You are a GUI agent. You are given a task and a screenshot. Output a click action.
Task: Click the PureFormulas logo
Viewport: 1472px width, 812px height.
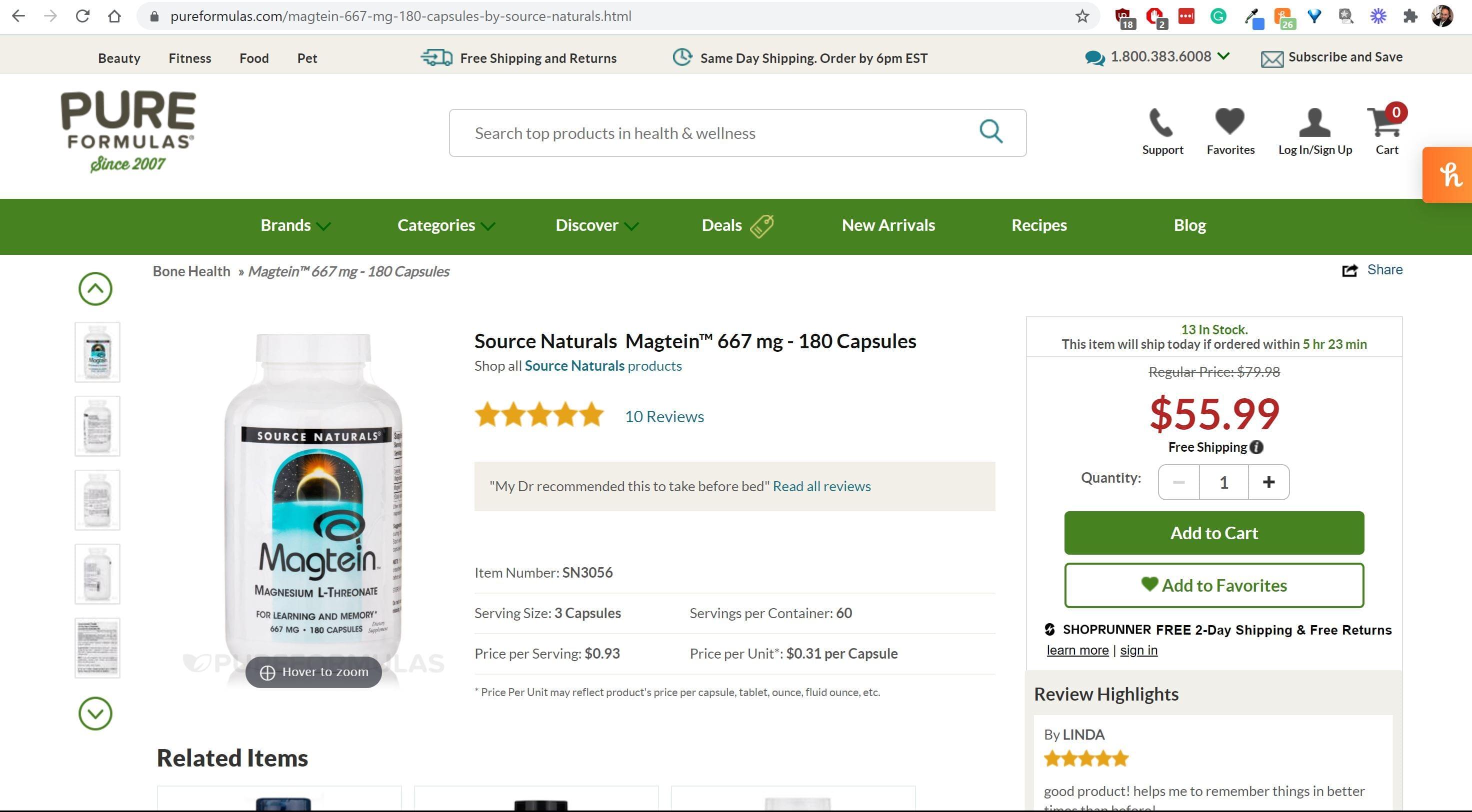(128, 131)
